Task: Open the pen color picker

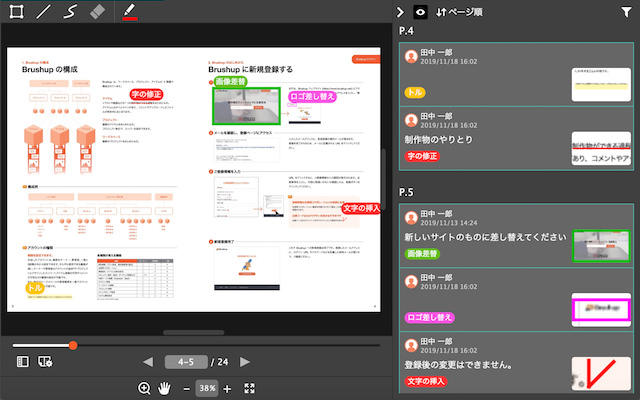Action: pyautogui.click(x=130, y=11)
